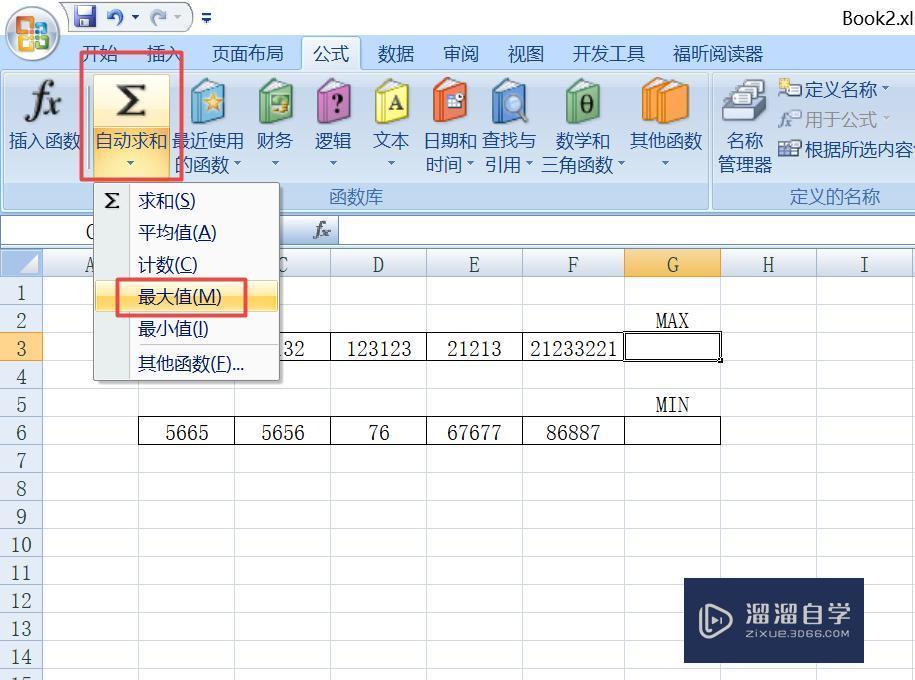The image size is (915, 680).
Task: Select column G header
Action: (x=672, y=264)
